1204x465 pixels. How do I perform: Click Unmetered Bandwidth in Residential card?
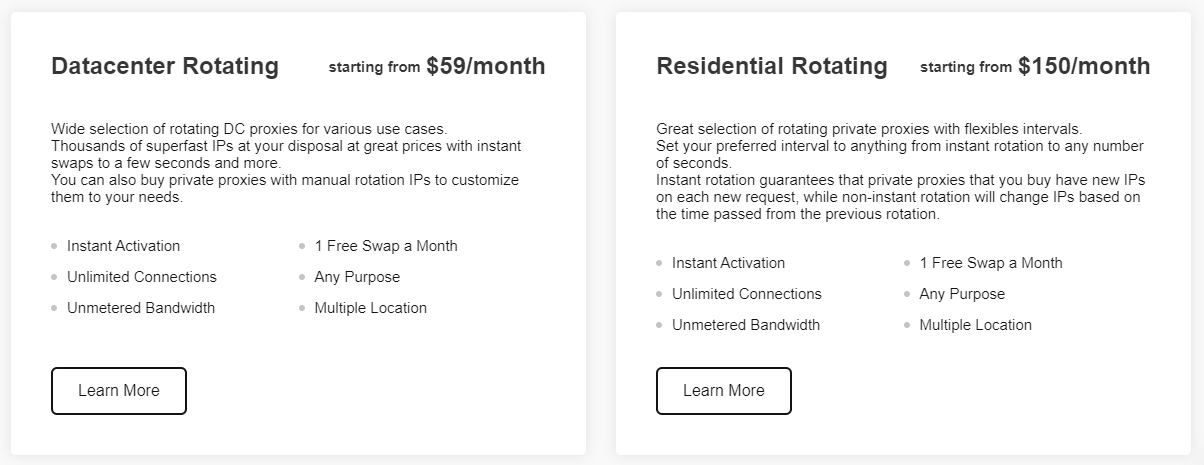[745, 325]
